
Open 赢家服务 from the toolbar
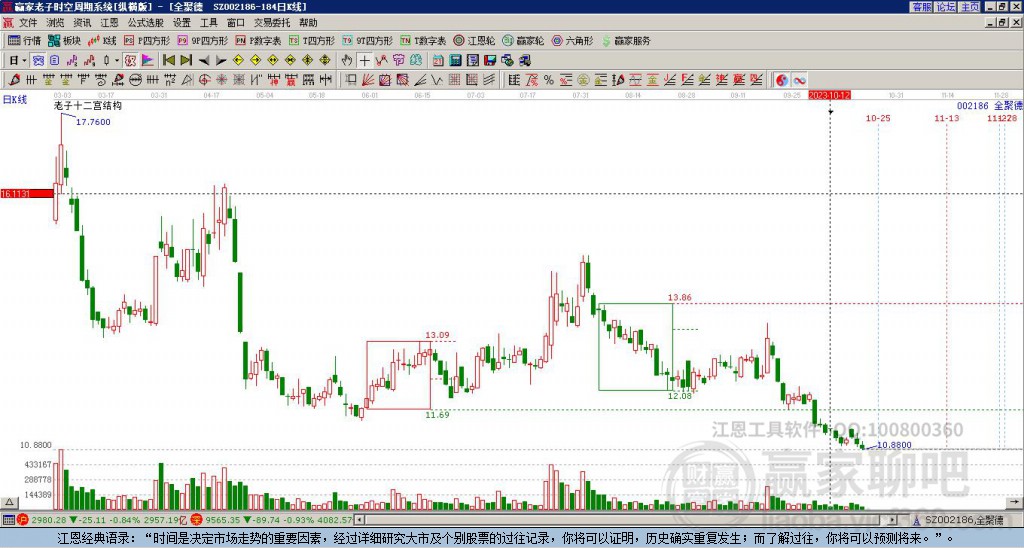click(x=626, y=40)
